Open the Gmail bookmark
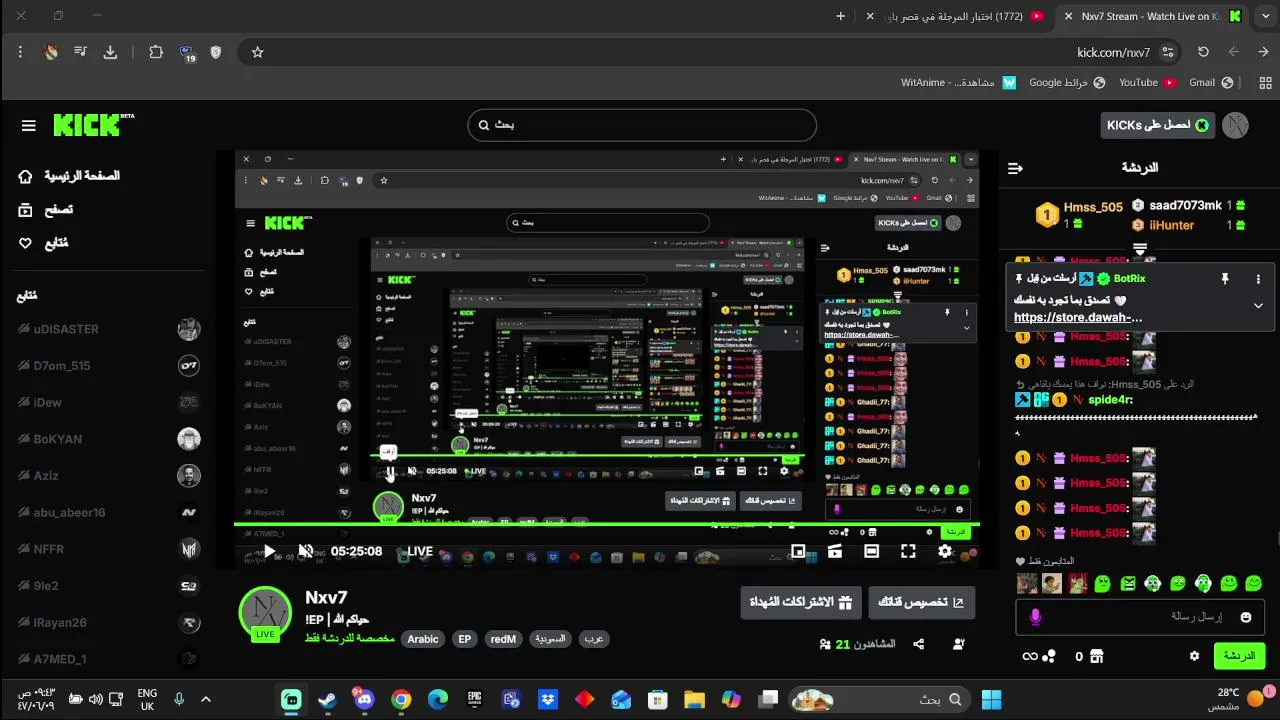Viewport: 1280px width, 720px height. pos(1211,82)
